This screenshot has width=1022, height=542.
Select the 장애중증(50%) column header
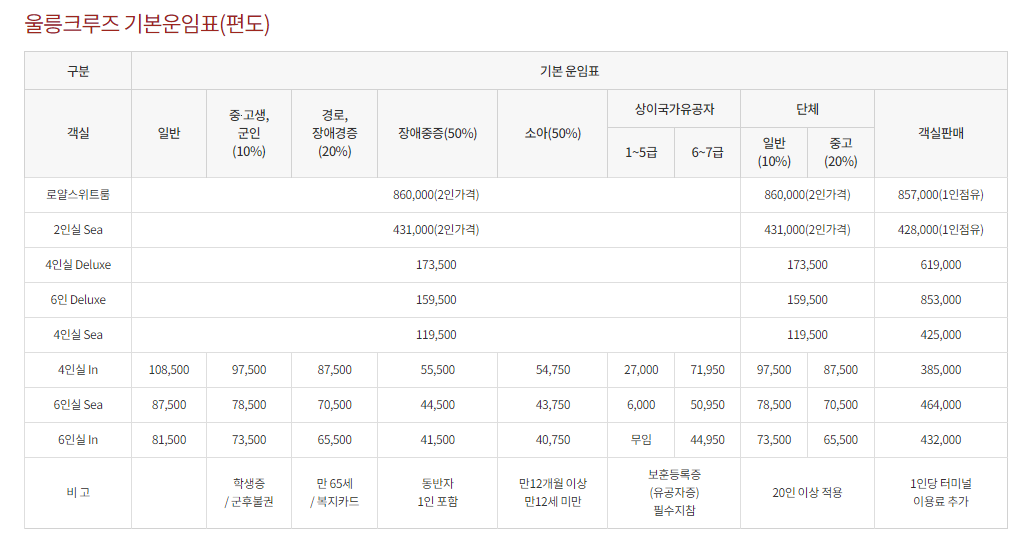click(437, 133)
